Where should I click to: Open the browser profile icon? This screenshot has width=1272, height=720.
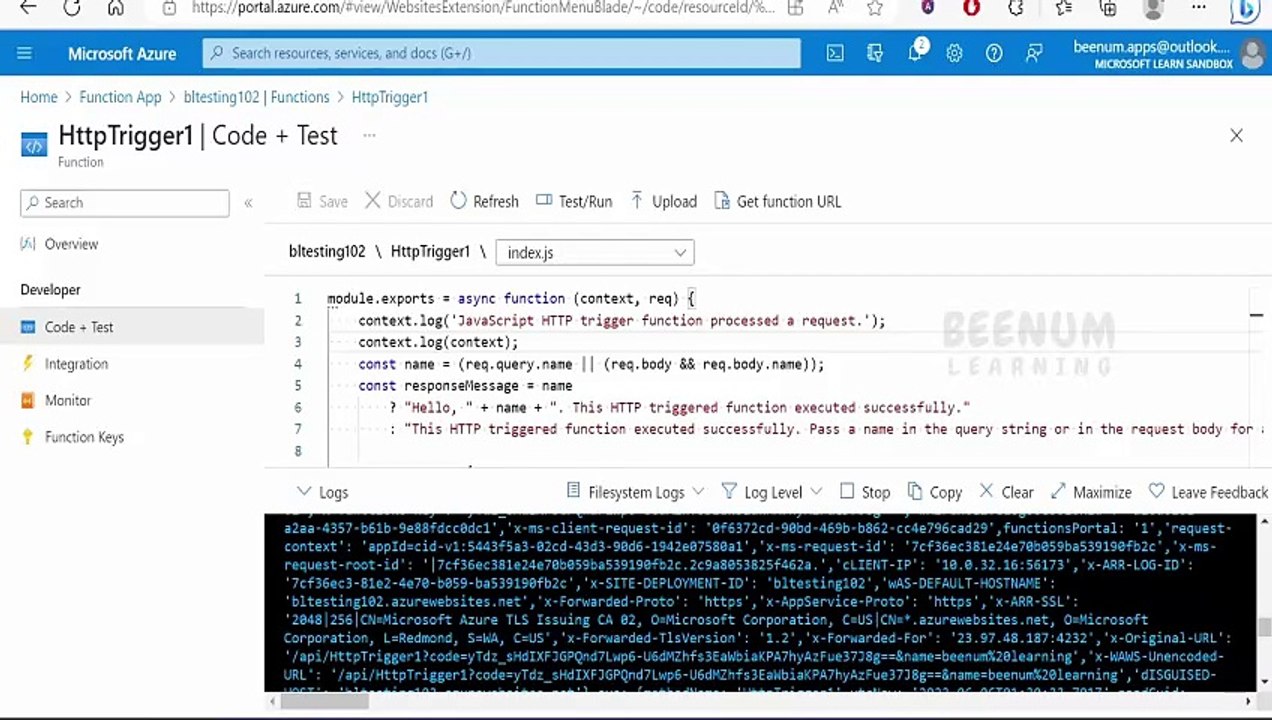pos(1153,9)
